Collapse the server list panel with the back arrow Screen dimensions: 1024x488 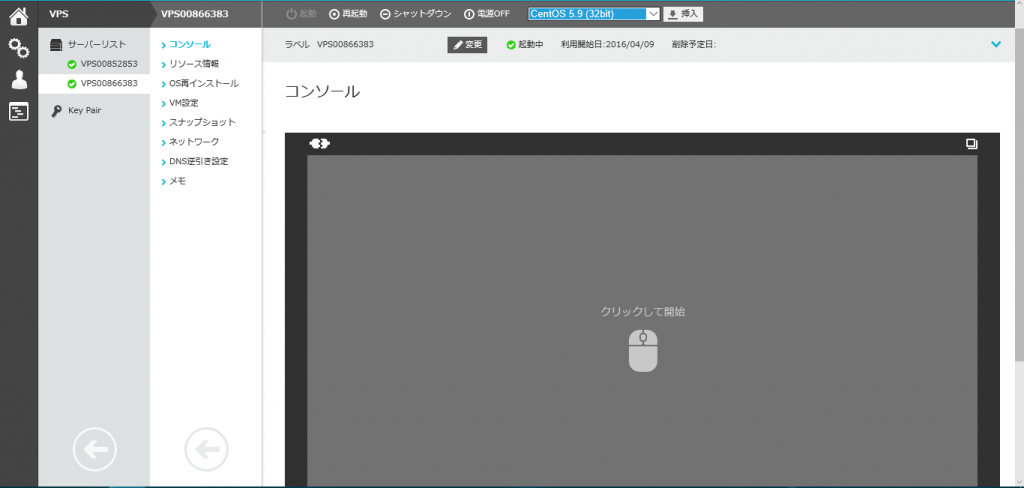click(95, 449)
